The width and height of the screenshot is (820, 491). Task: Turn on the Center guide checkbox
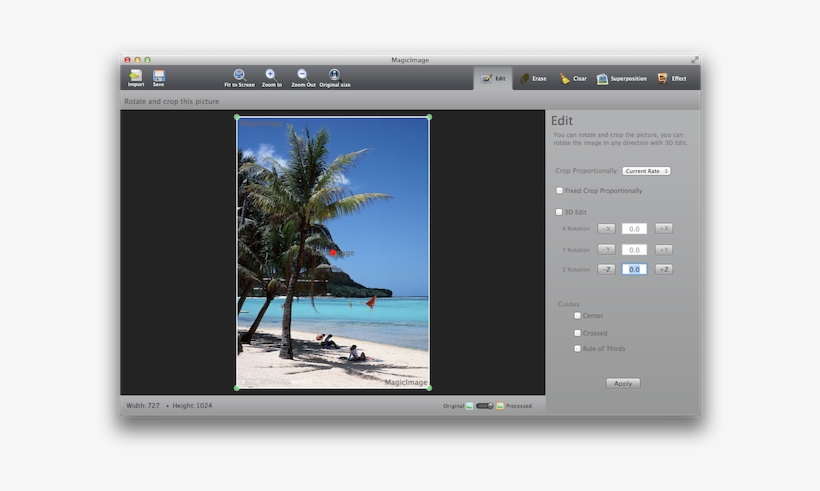[577, 315]
